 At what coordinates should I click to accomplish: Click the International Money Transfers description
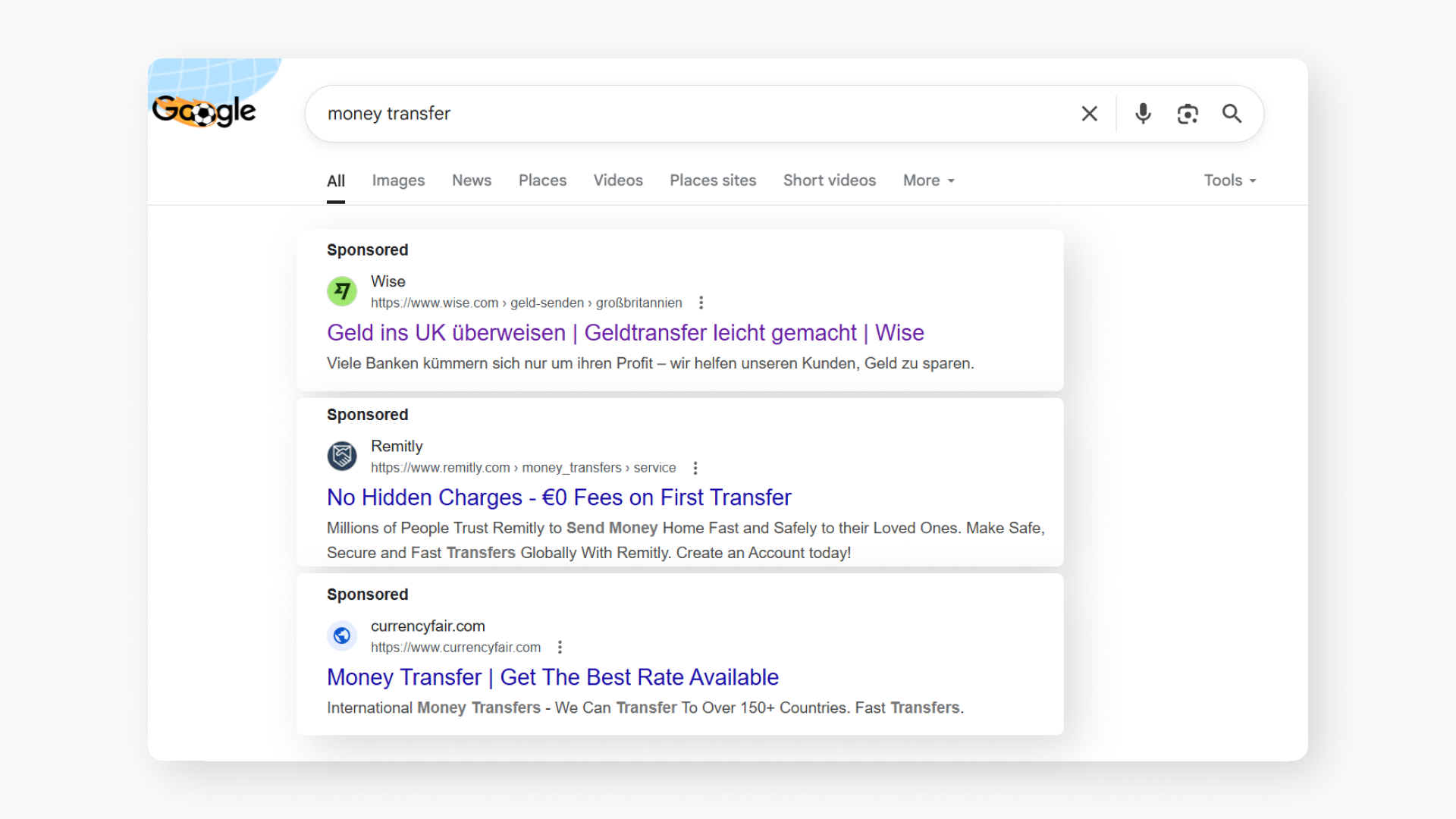[x=645, y=708]
